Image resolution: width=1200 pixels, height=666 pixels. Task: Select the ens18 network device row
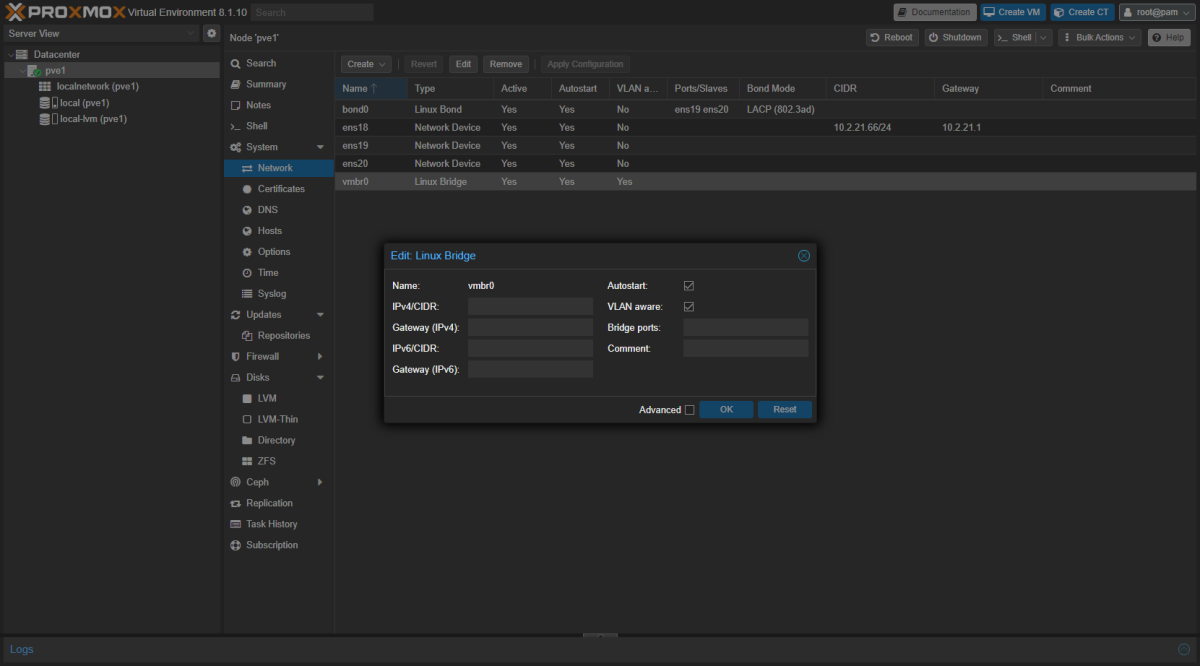[x=765, y=127]
